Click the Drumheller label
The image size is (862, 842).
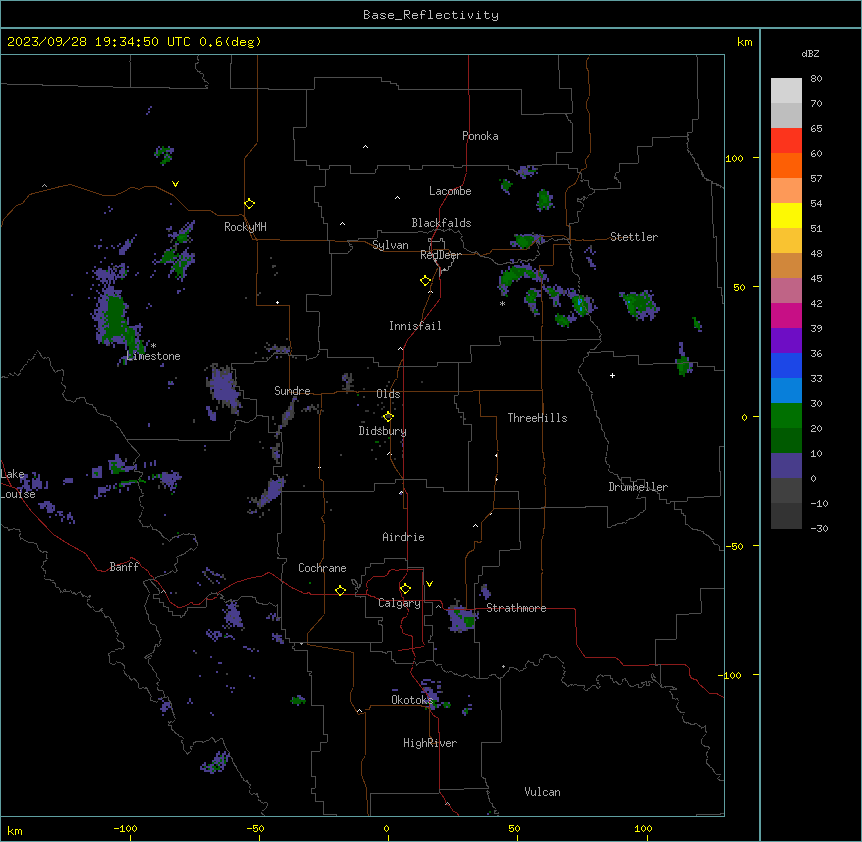[x=638, y=487]
